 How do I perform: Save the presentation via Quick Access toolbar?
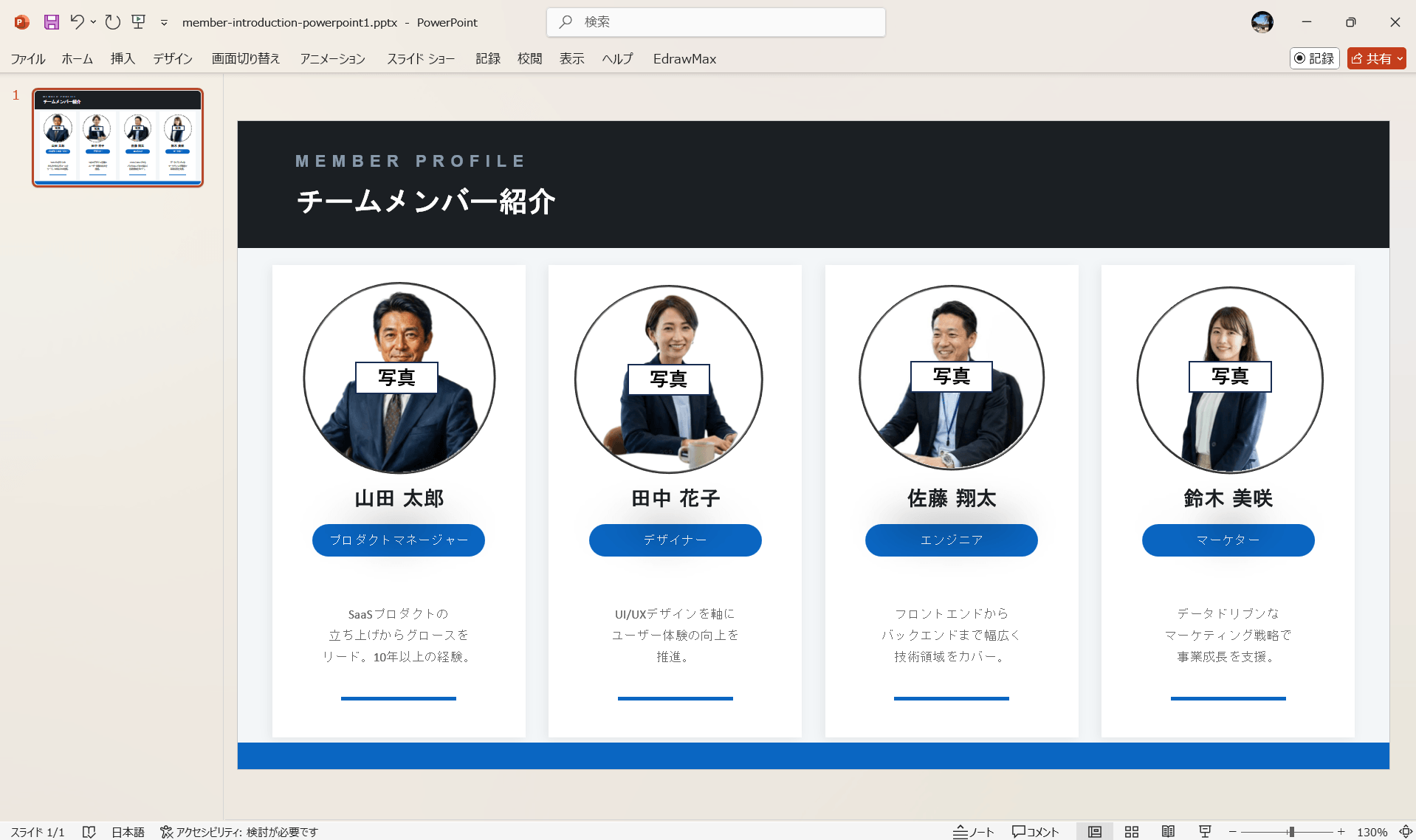51,22
